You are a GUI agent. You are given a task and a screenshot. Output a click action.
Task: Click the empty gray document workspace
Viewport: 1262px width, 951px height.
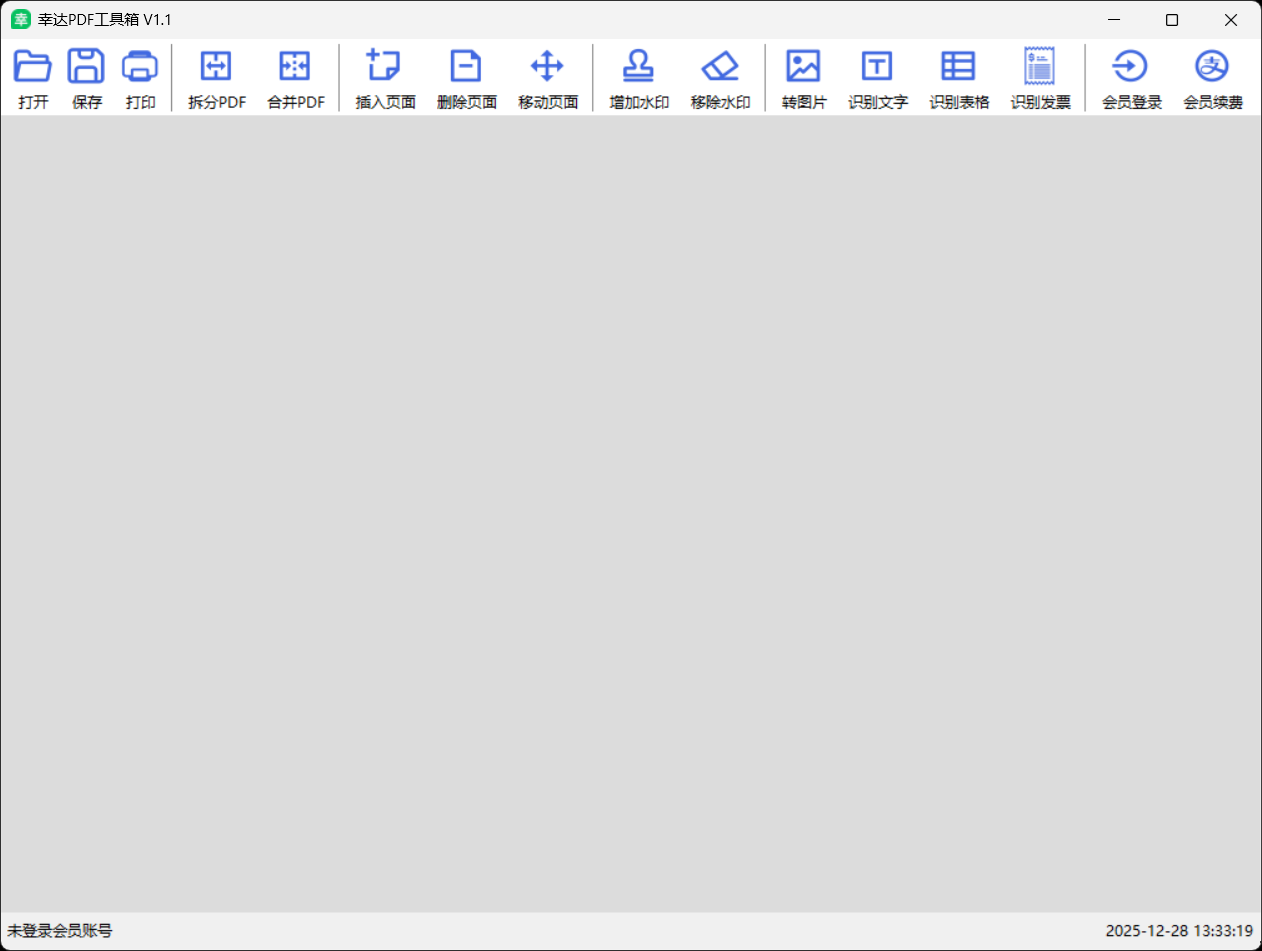coord(630,510)
